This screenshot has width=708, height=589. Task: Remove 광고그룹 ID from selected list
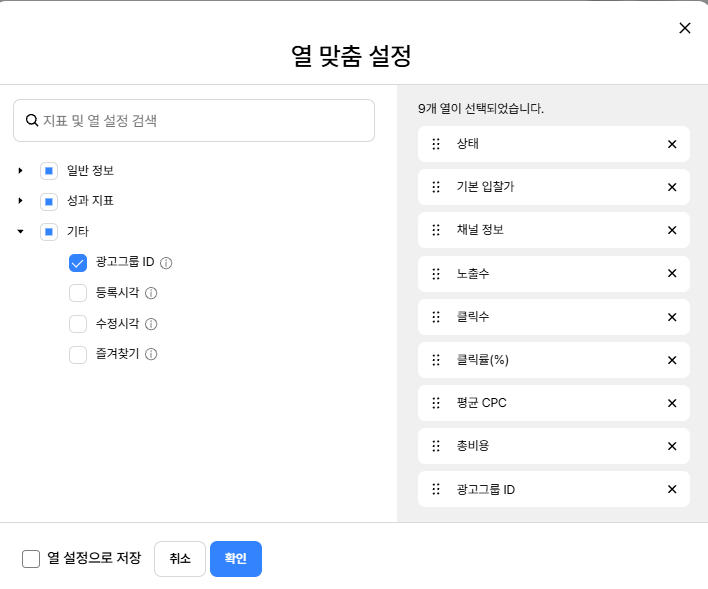point(672,489)
